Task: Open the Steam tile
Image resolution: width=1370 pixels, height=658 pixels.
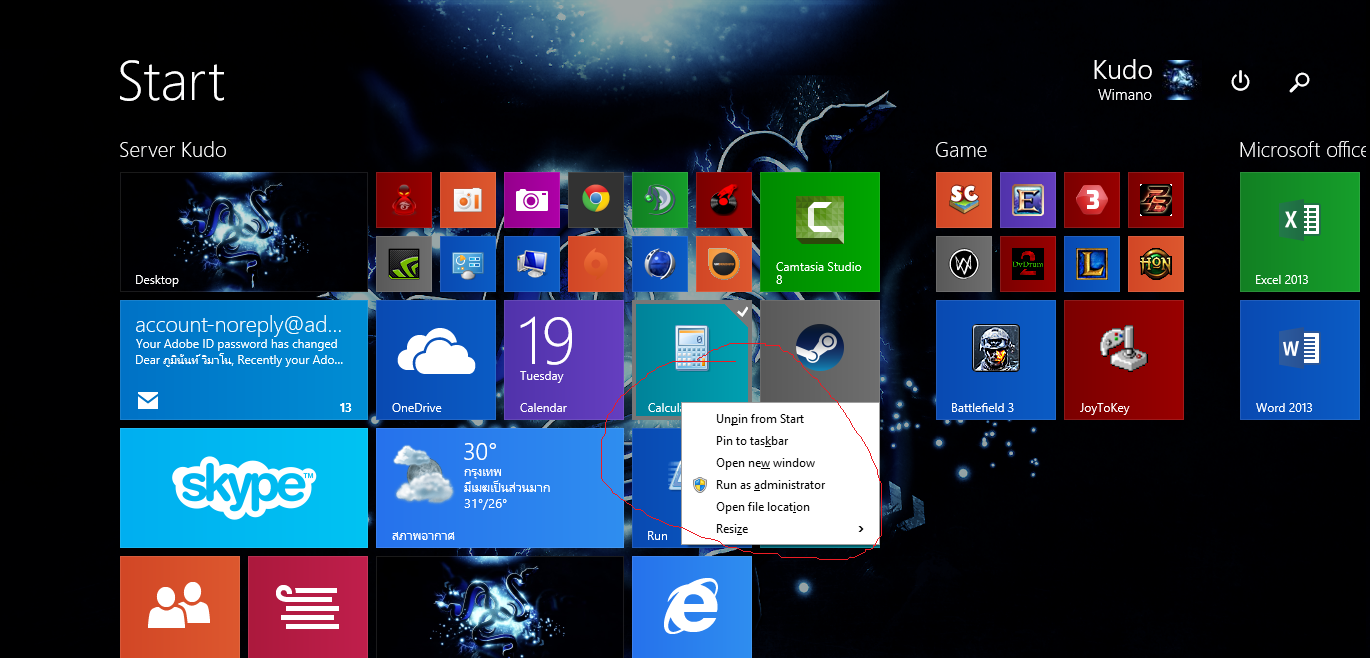Action: tap(820, 350)
